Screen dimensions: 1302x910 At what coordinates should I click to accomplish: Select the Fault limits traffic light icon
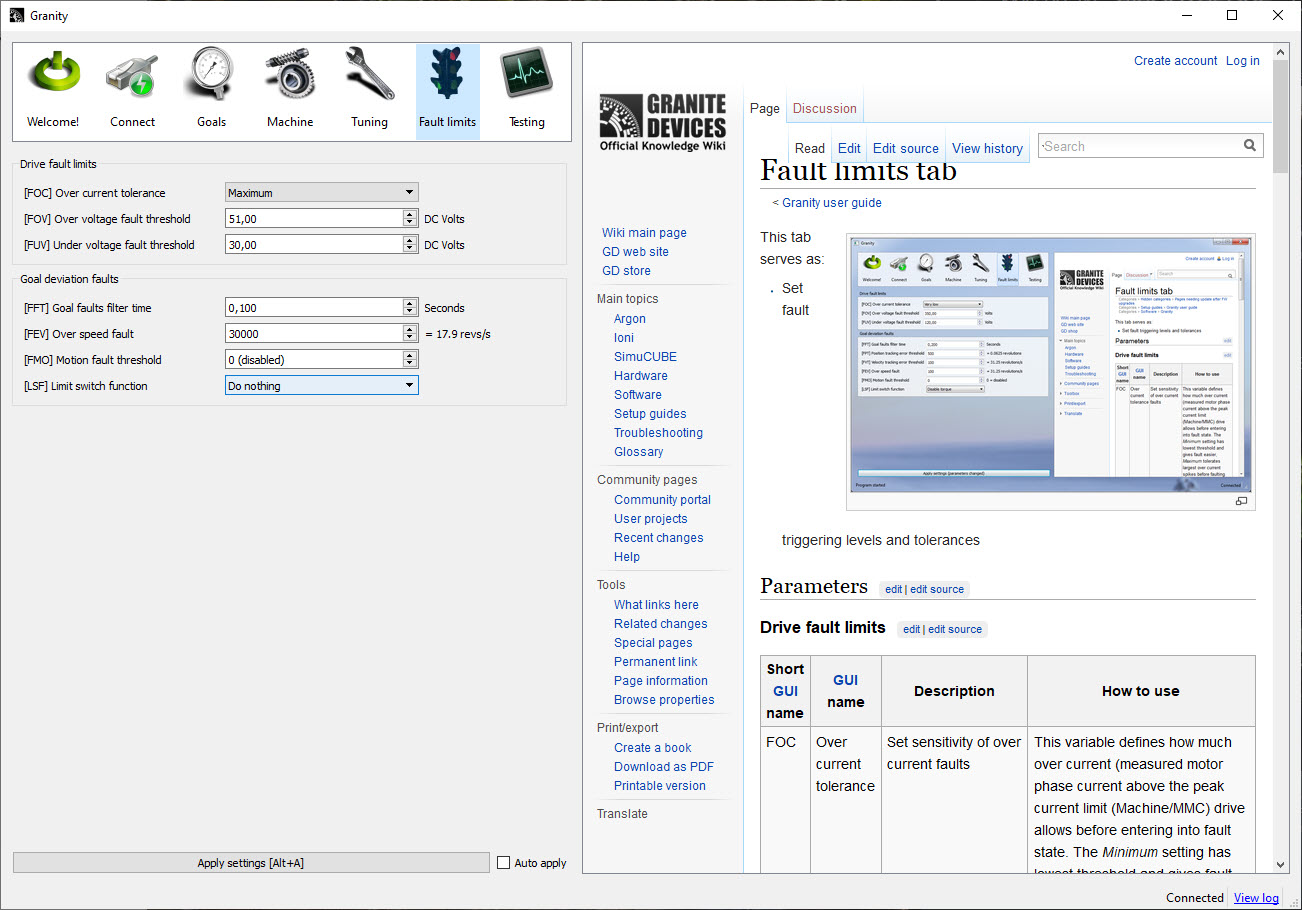[x=448, y=90]
